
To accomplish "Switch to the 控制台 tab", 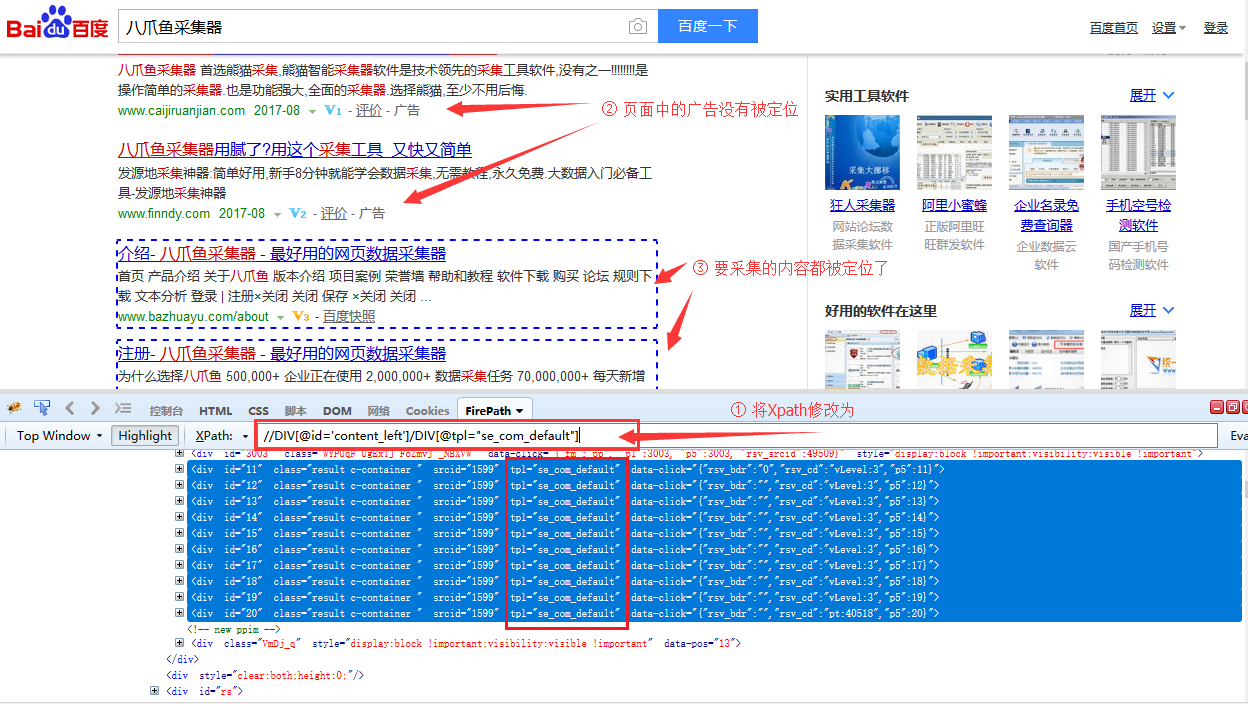I will [x=166, y=411].
